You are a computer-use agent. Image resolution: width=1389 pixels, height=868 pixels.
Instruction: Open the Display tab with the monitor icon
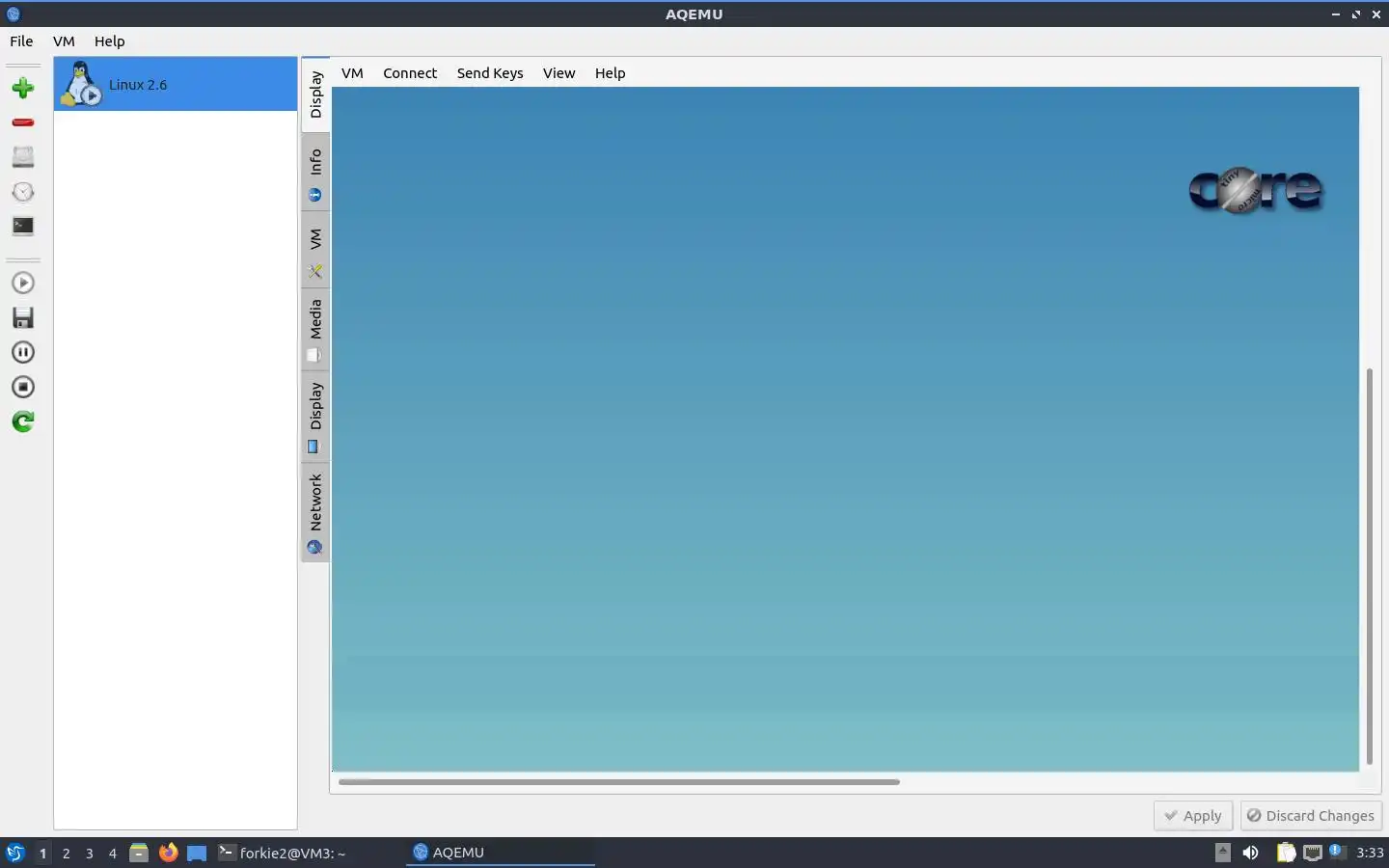coord(315,417)
